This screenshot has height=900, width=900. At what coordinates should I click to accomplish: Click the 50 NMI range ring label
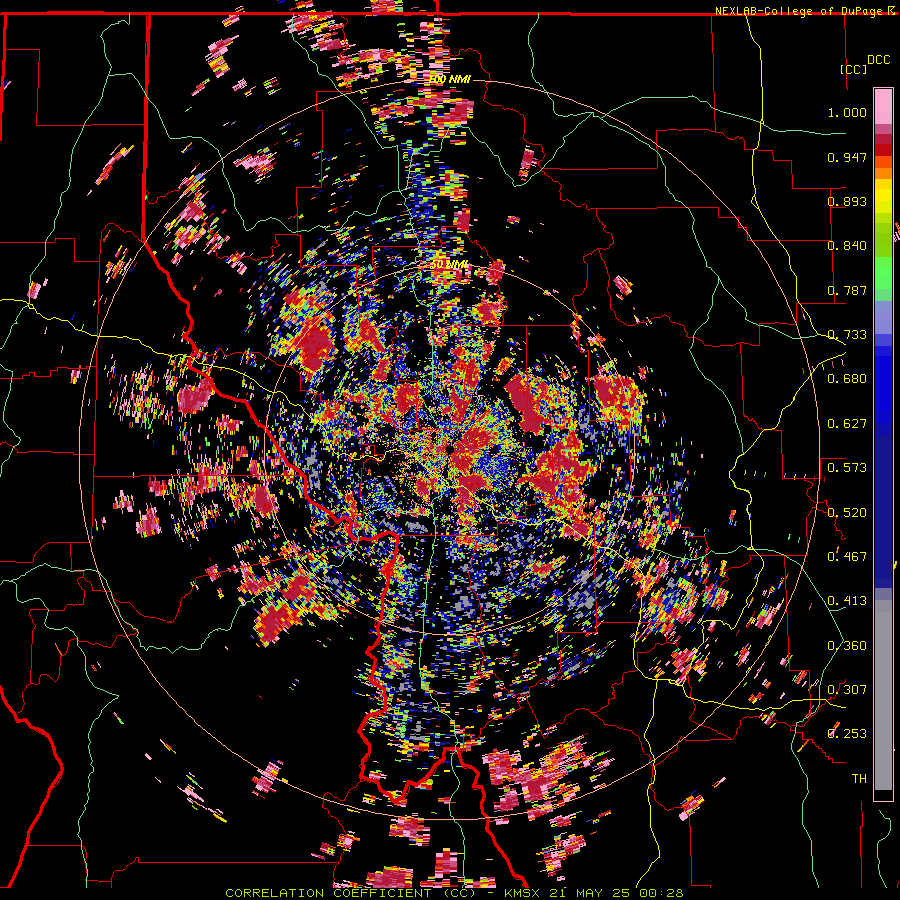point(450,265)
